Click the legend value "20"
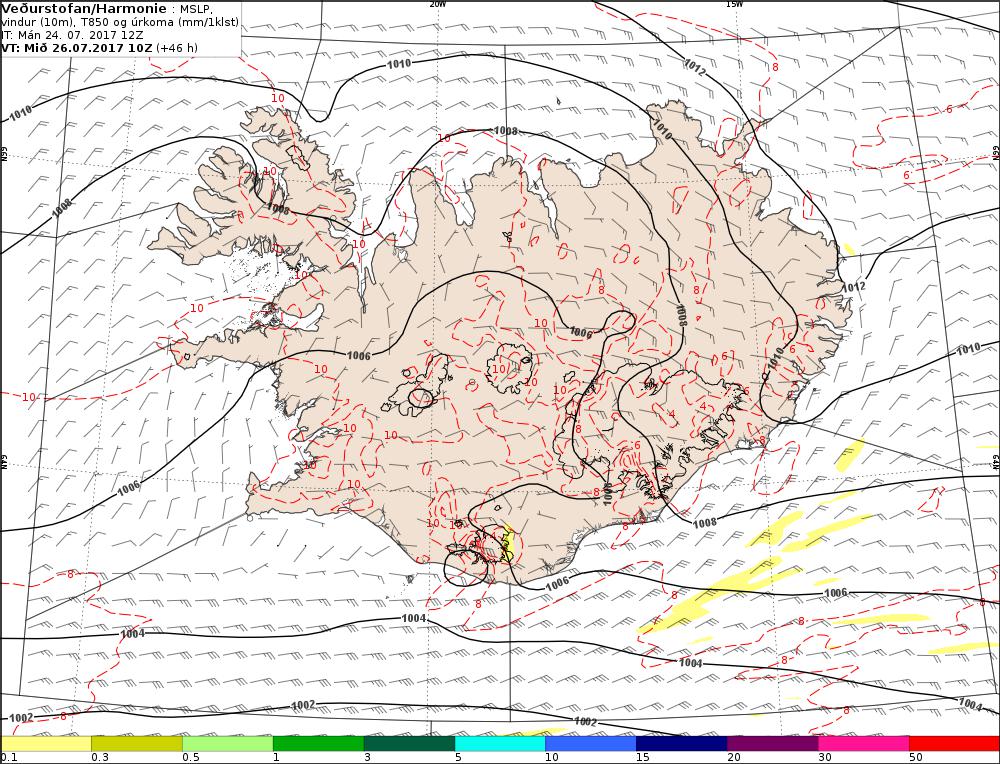This screenshot has height=764, width=1000. tap(734, 758)
